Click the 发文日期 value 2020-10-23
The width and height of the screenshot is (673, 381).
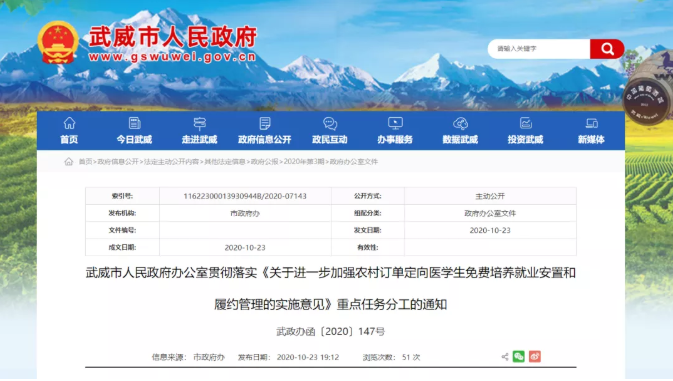click(490, 230)
